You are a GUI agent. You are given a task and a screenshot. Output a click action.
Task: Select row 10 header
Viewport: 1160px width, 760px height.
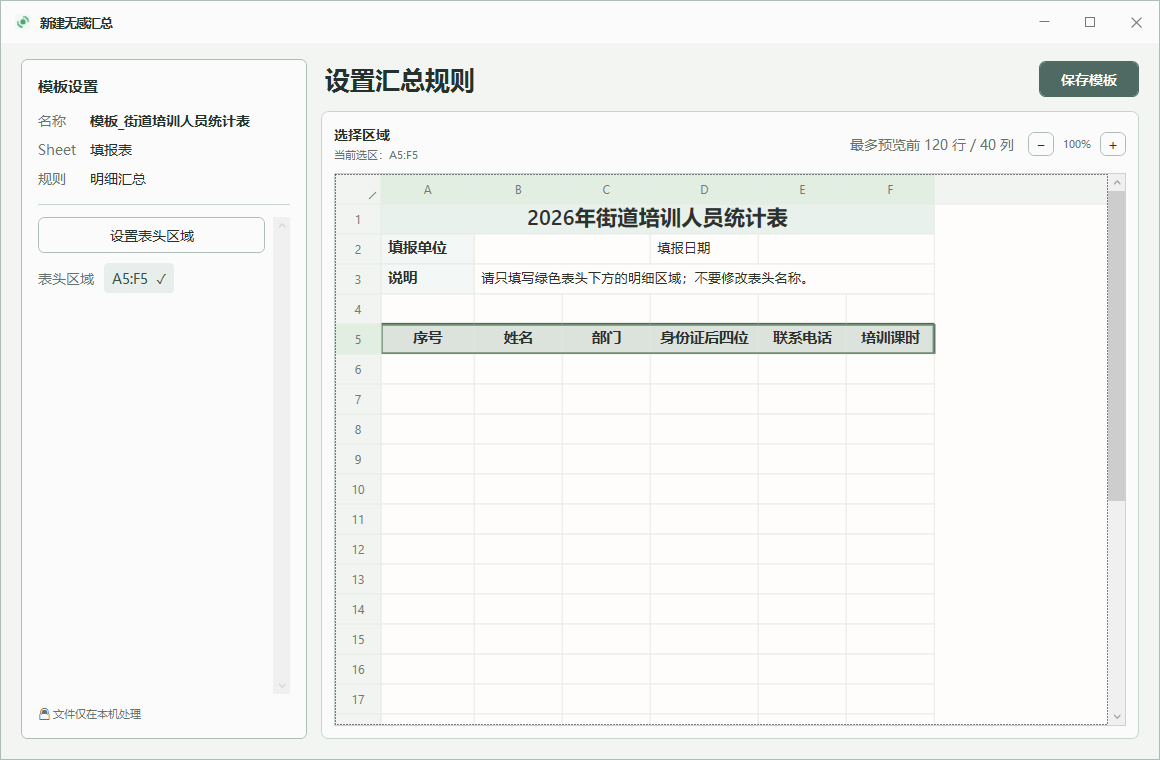tap(359, 489)
